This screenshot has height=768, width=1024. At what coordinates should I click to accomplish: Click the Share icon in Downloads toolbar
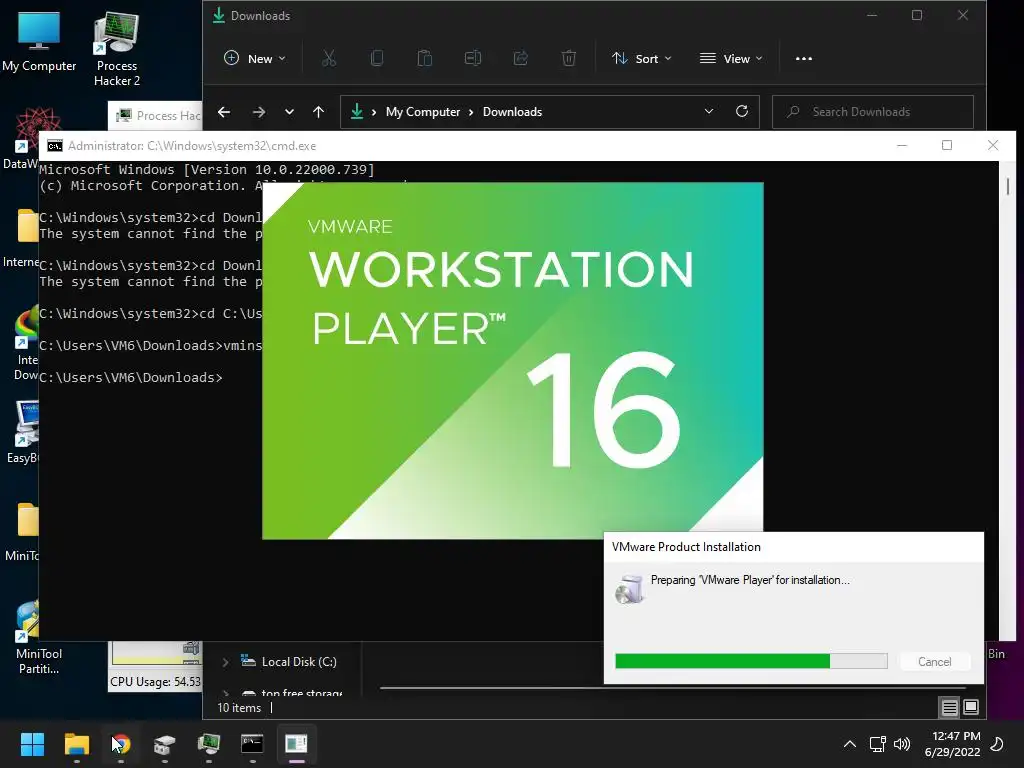520,58
